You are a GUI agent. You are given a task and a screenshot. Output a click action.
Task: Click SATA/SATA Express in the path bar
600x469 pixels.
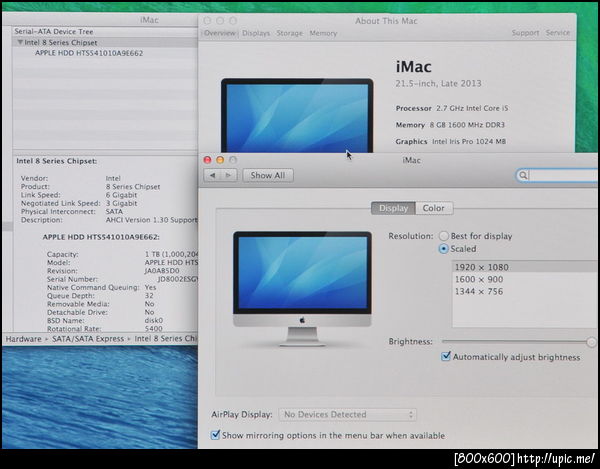[x=88, y=339]
